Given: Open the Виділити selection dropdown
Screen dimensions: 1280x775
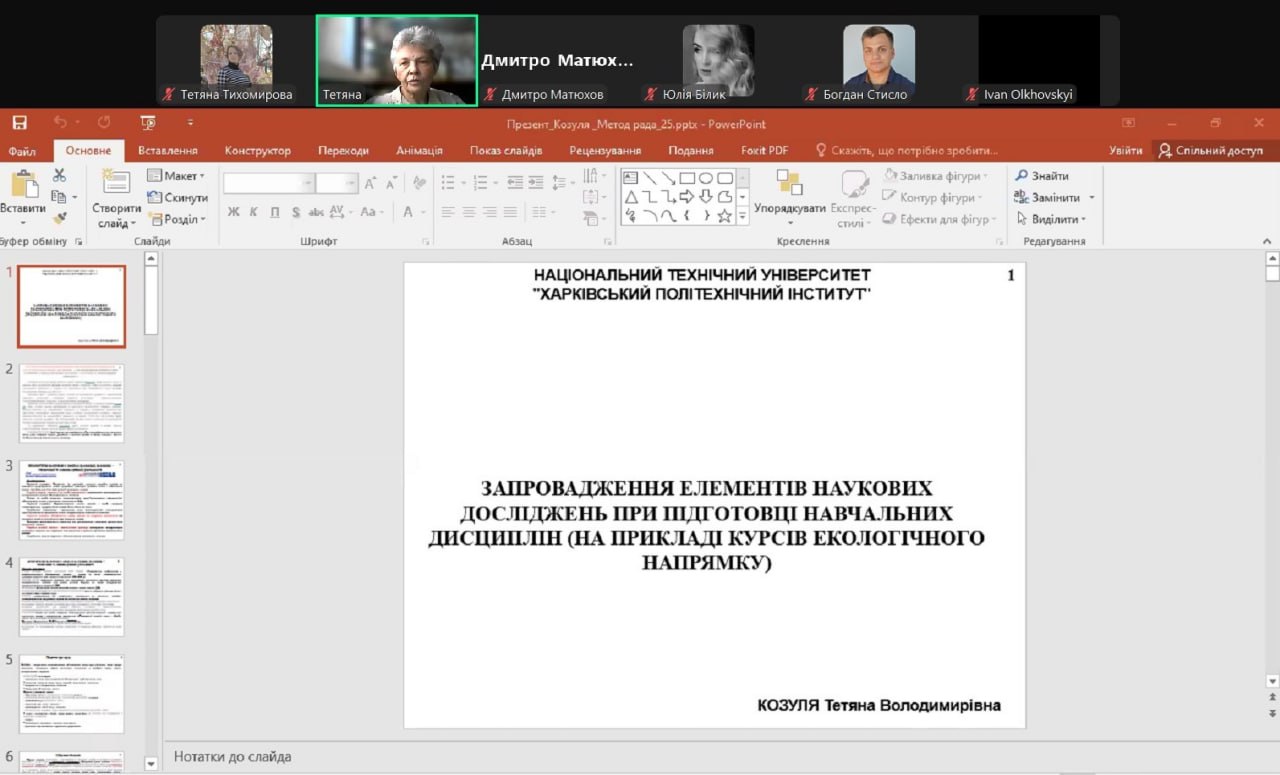Looking at the screenshot, I should [x=1051, y=219].
